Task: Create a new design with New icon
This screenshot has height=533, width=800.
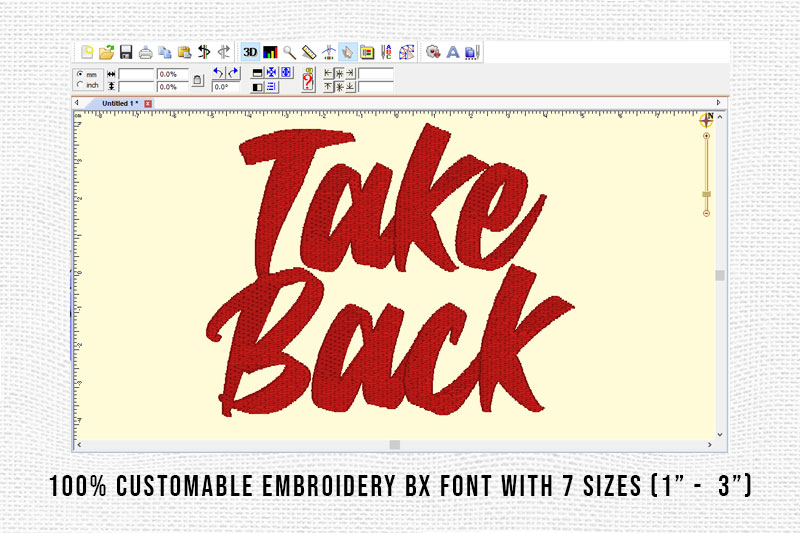Action: pyautogui.click(x=87, y=52)
